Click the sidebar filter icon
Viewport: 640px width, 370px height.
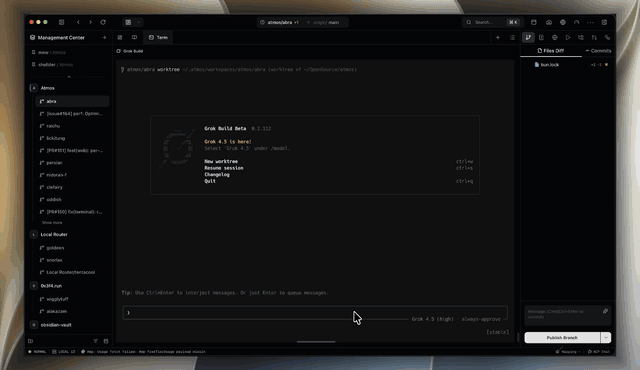[96, 341]
